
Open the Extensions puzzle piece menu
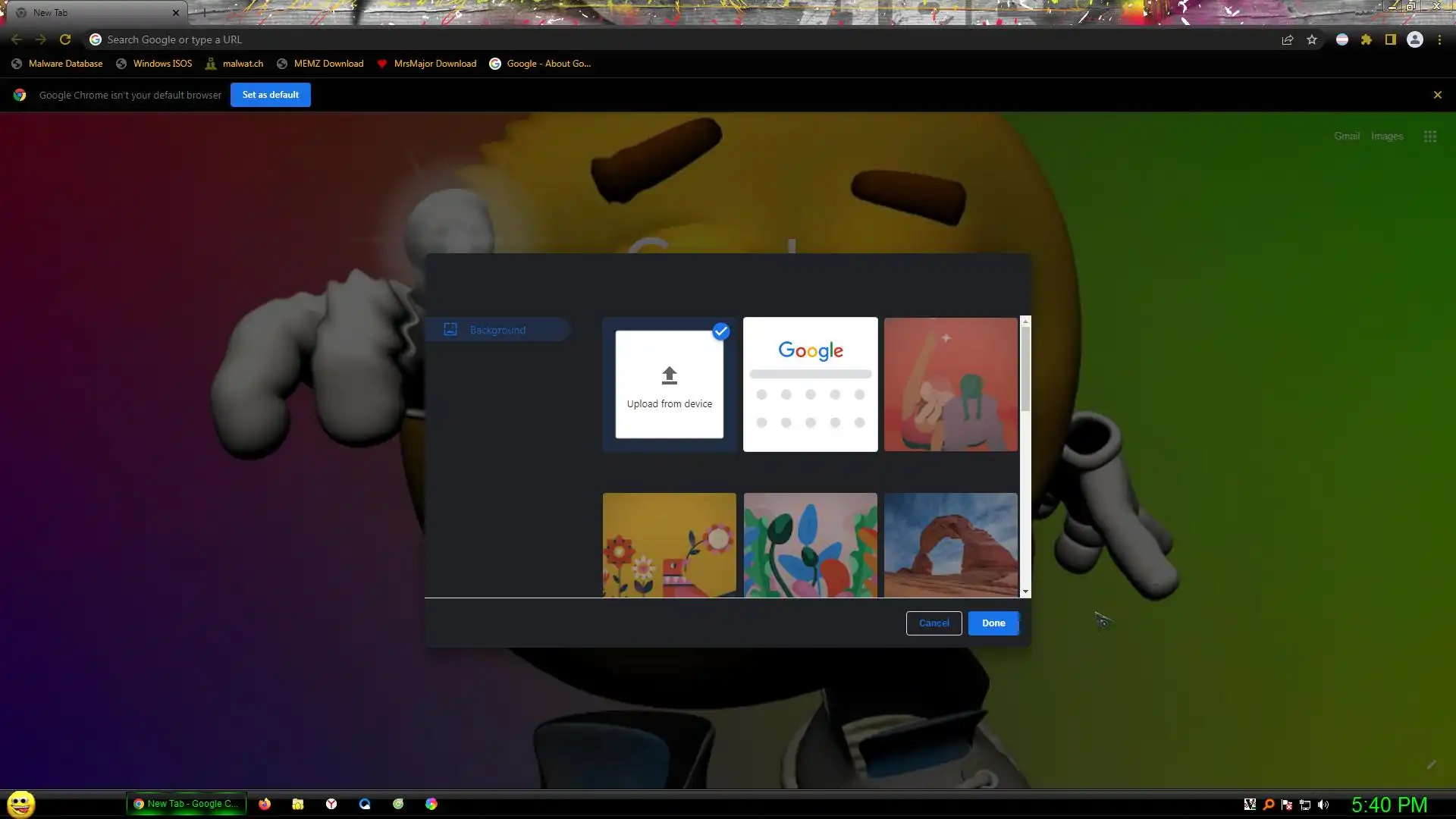pyautogui.click(x=1366, y=39)
